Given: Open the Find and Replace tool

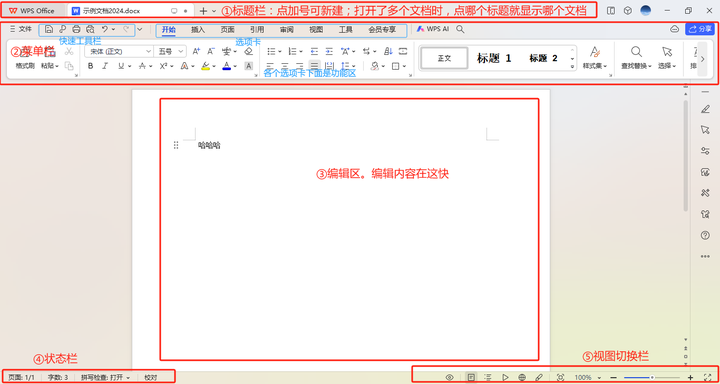Looking at the screenshot, I should click(636, 58).
